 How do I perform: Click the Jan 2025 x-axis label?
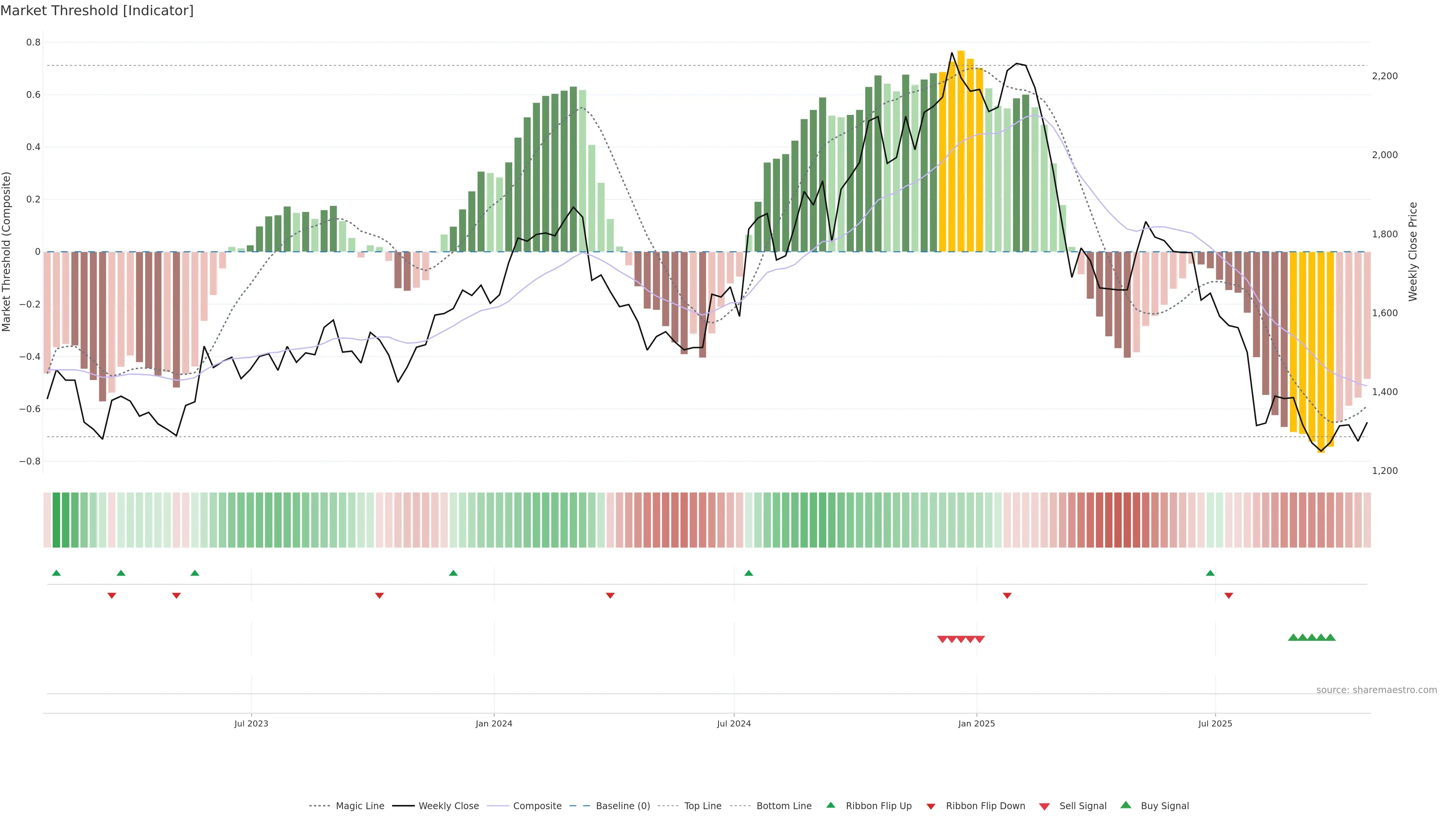pos(976,723)
